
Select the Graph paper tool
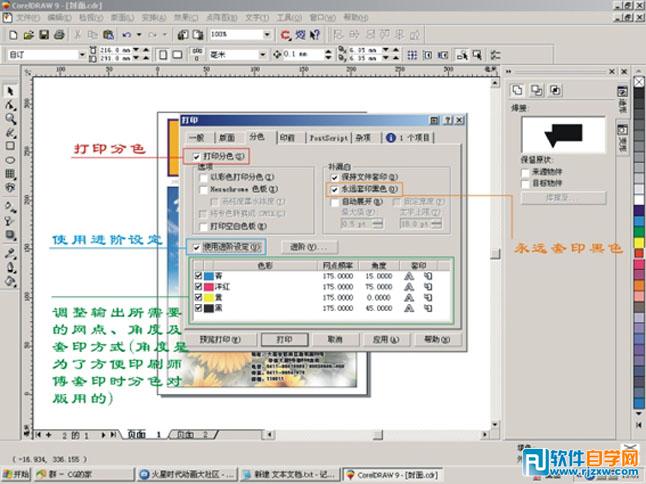pyautogui.click(x=10, y=173)
